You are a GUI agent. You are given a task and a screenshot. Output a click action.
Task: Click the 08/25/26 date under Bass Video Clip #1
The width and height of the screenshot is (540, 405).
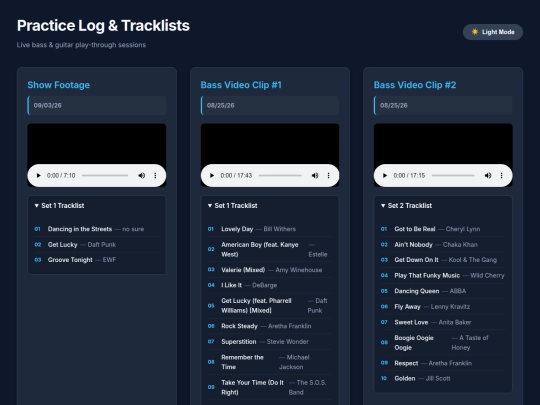coord(270,105)
